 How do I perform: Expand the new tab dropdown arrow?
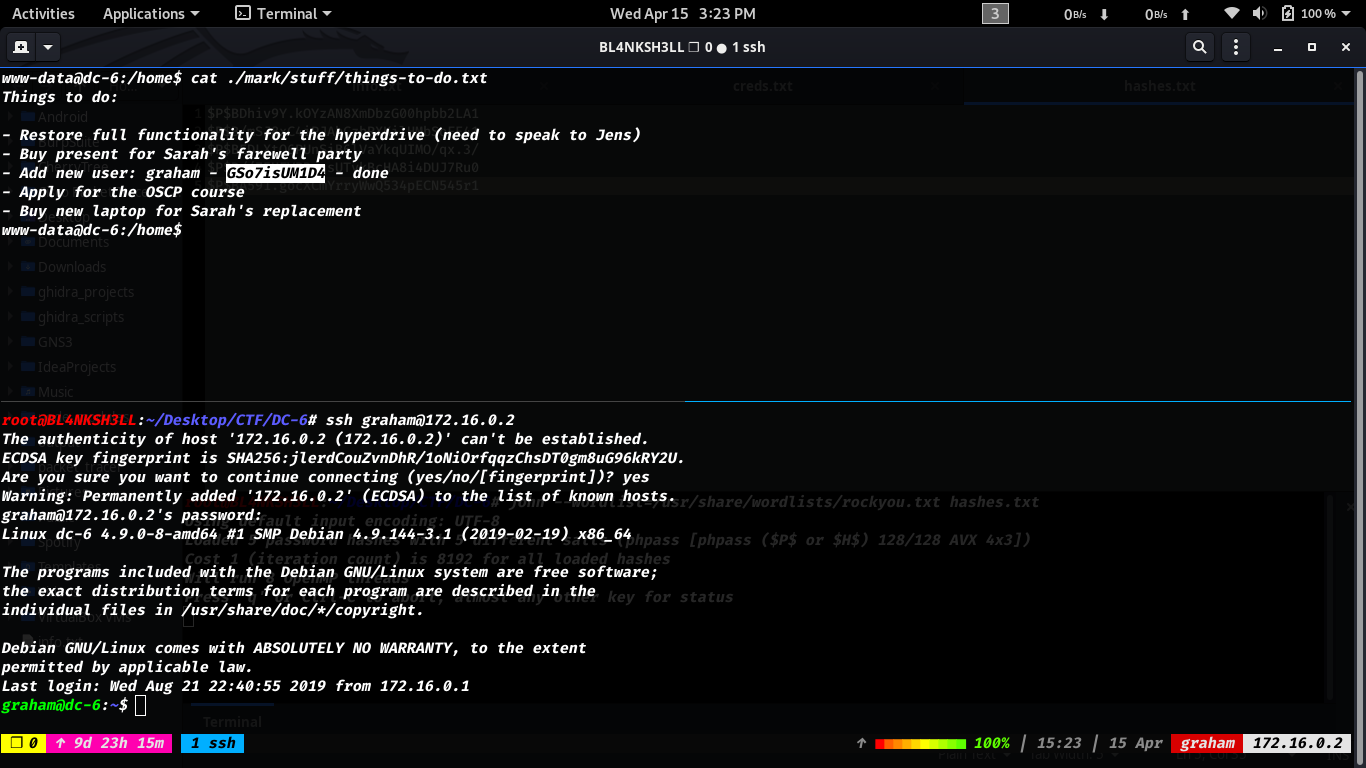point(47,47)
